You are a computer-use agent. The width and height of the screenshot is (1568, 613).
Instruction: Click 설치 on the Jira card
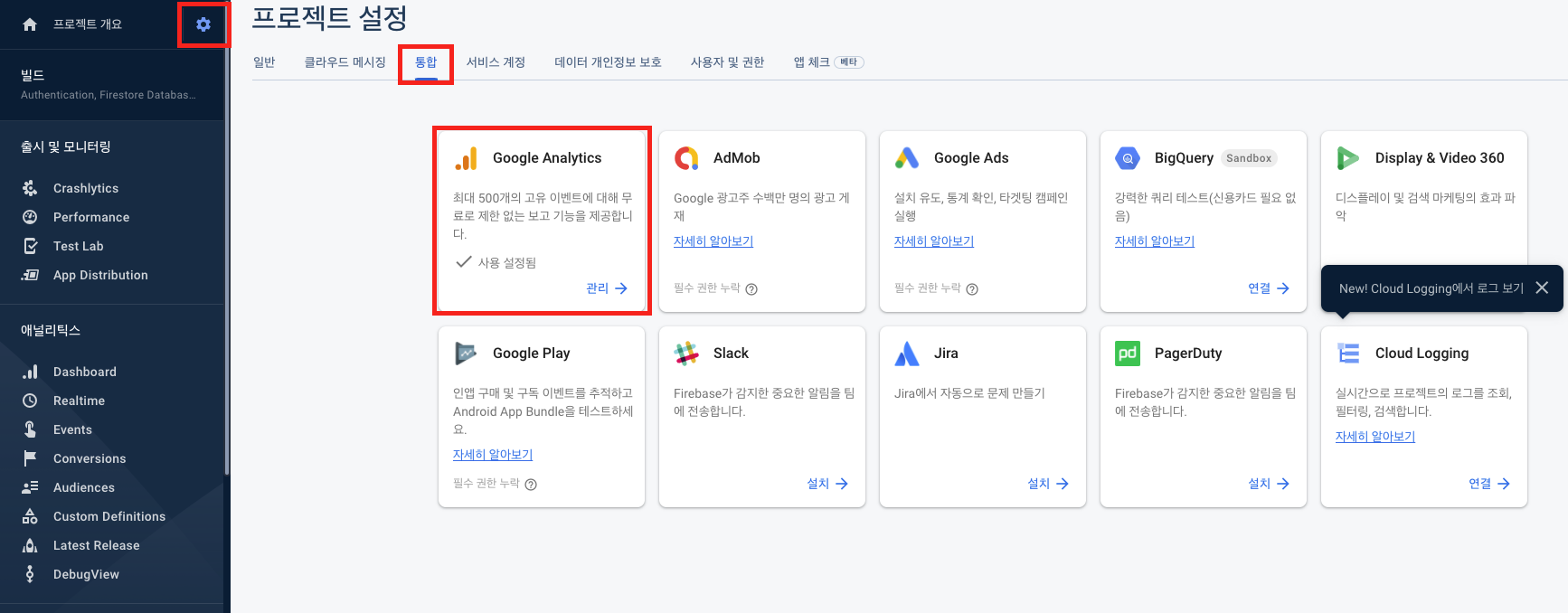[1048, 484]
